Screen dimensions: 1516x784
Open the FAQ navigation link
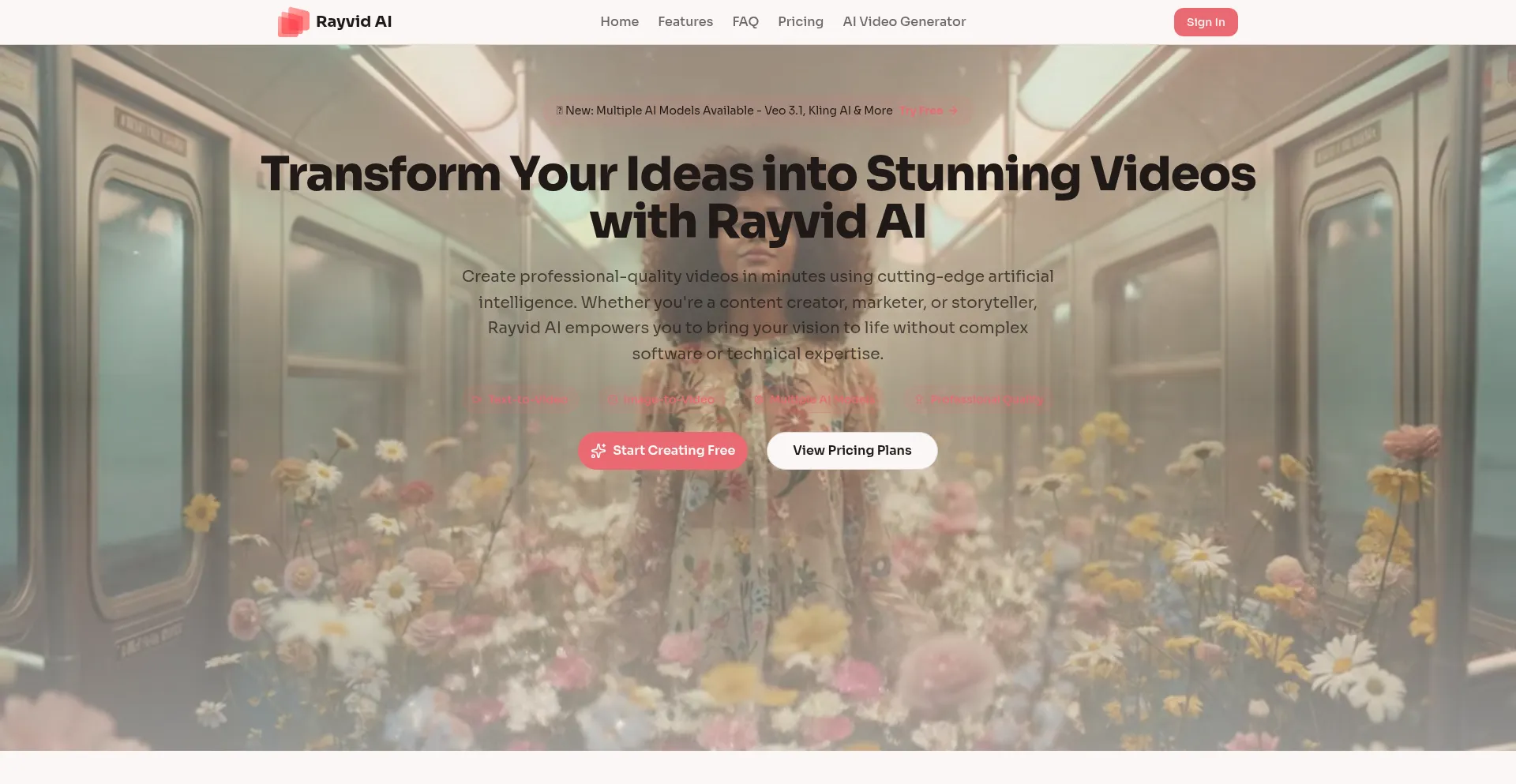[745, 22]
